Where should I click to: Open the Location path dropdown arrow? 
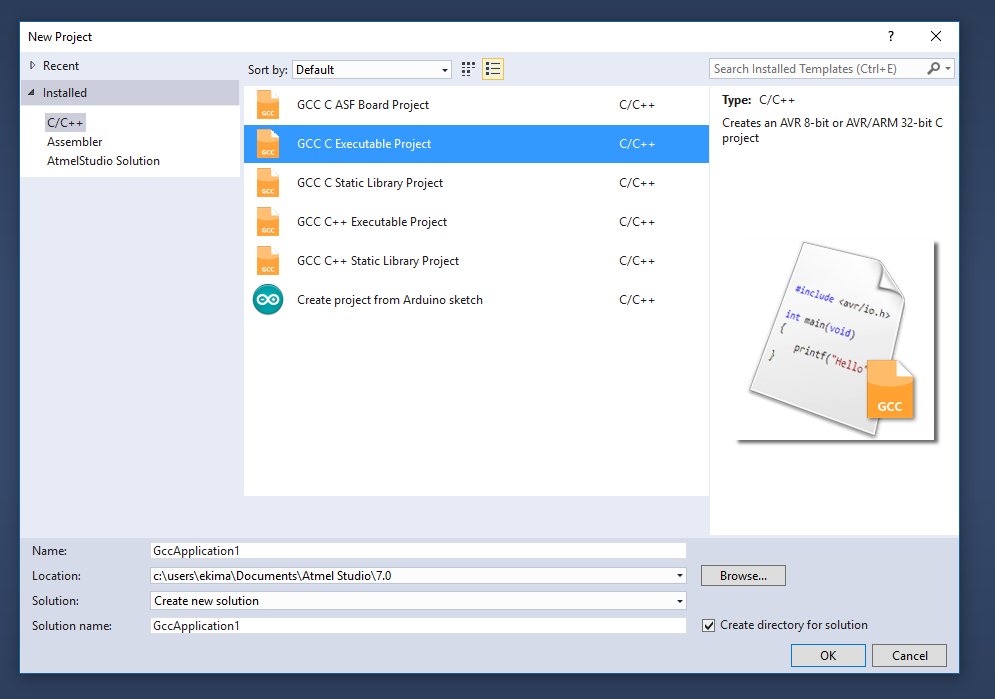coord(680,576)
